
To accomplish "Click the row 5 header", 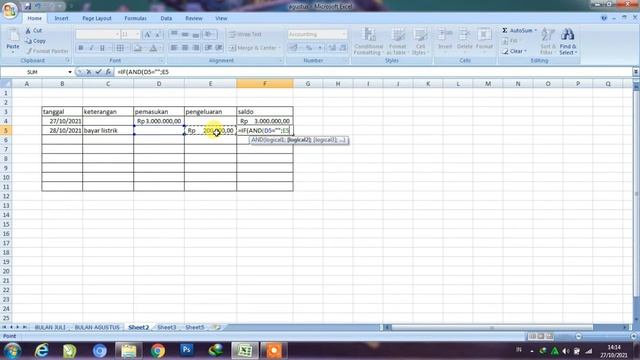I will [6, 131].
